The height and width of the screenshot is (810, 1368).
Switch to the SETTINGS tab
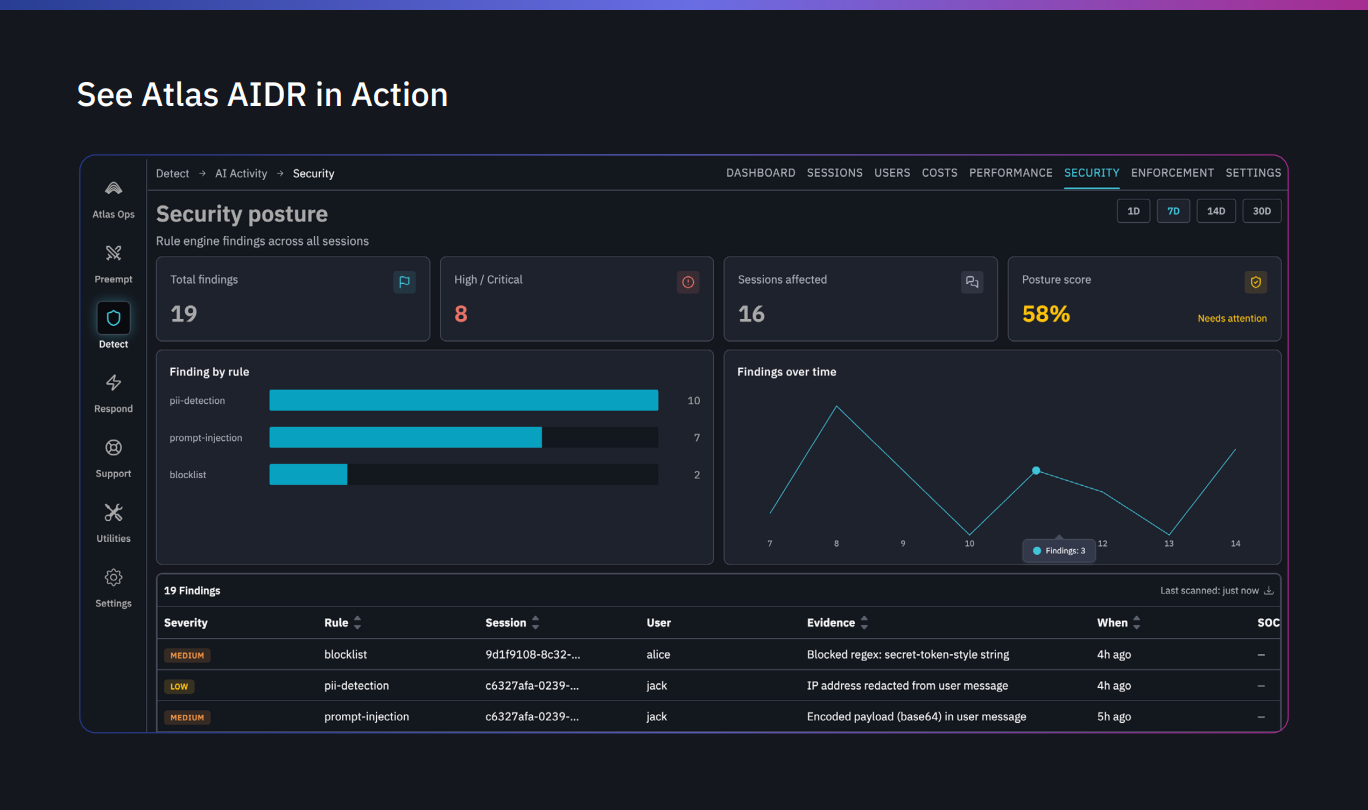(x=1253, y=173)
